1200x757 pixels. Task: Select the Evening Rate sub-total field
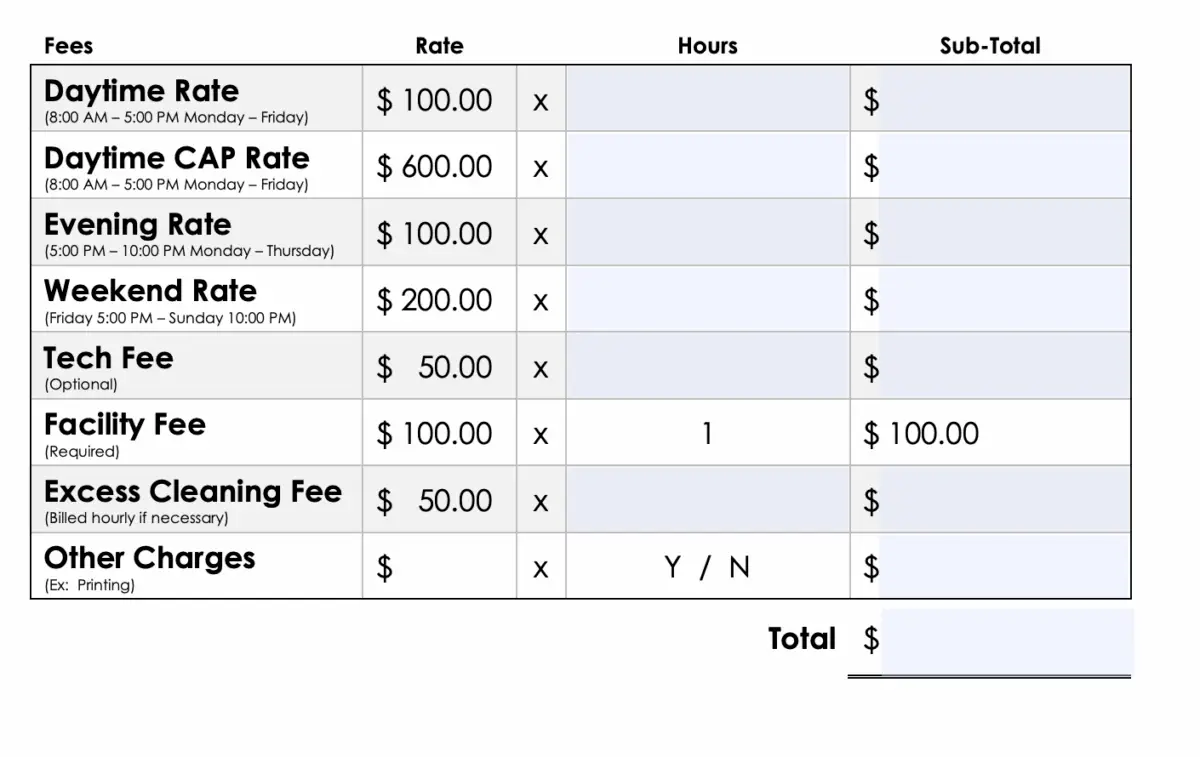pyautogui.click(x=1004, y=233)
